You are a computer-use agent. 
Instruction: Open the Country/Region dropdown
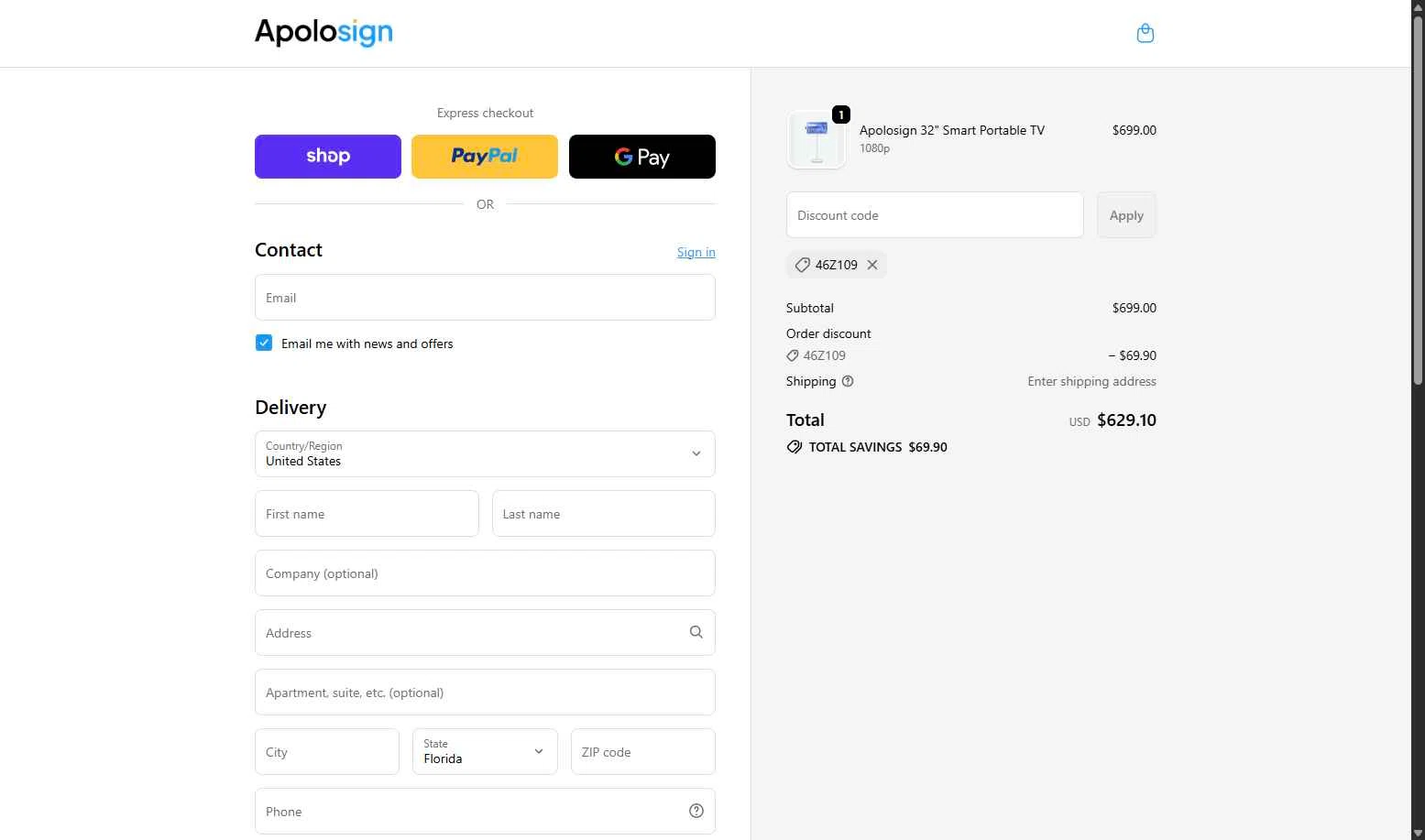[485, 453]
